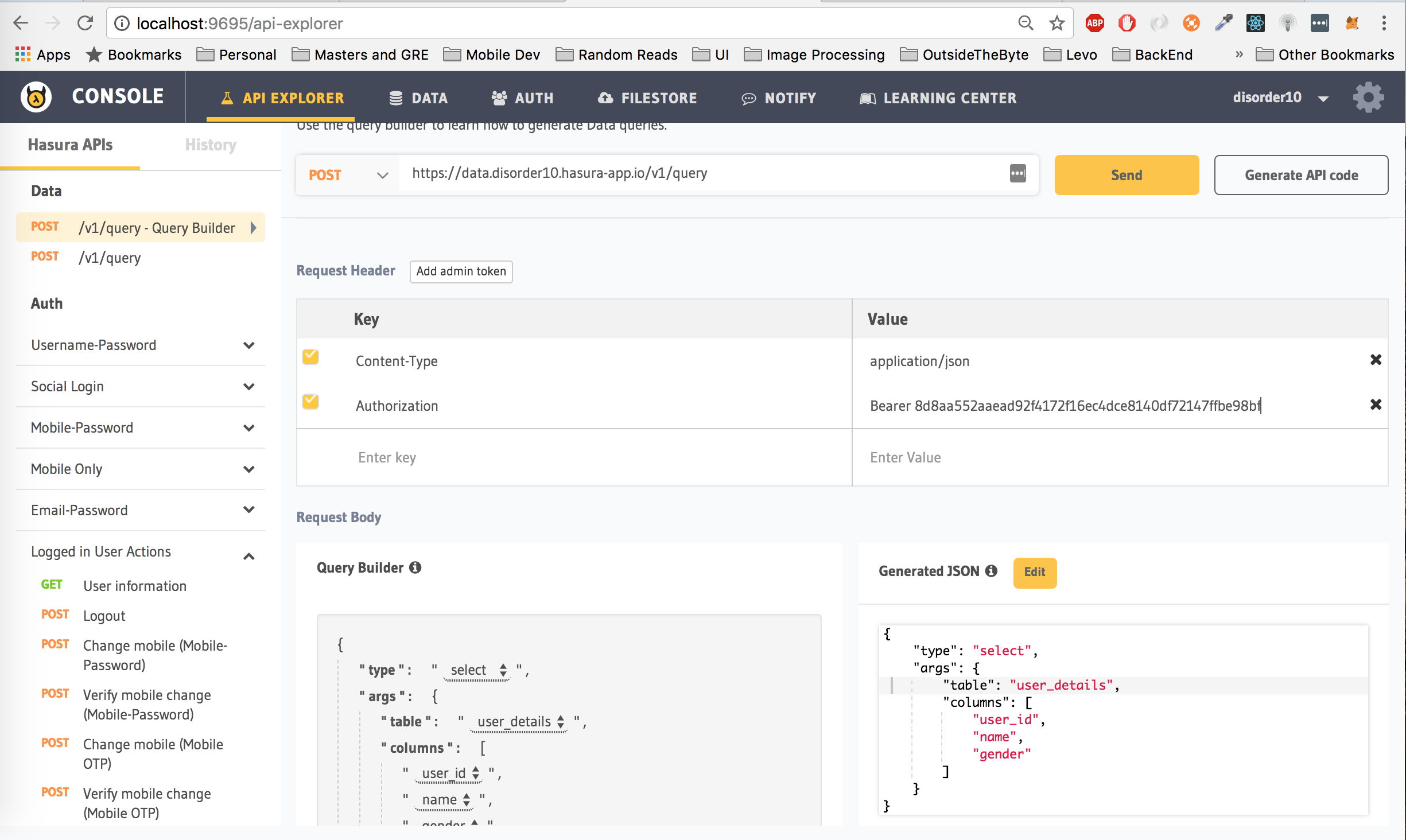Open the Filestore tab
The height and width of the screenshot is (840, 1406).
[647, 98]
